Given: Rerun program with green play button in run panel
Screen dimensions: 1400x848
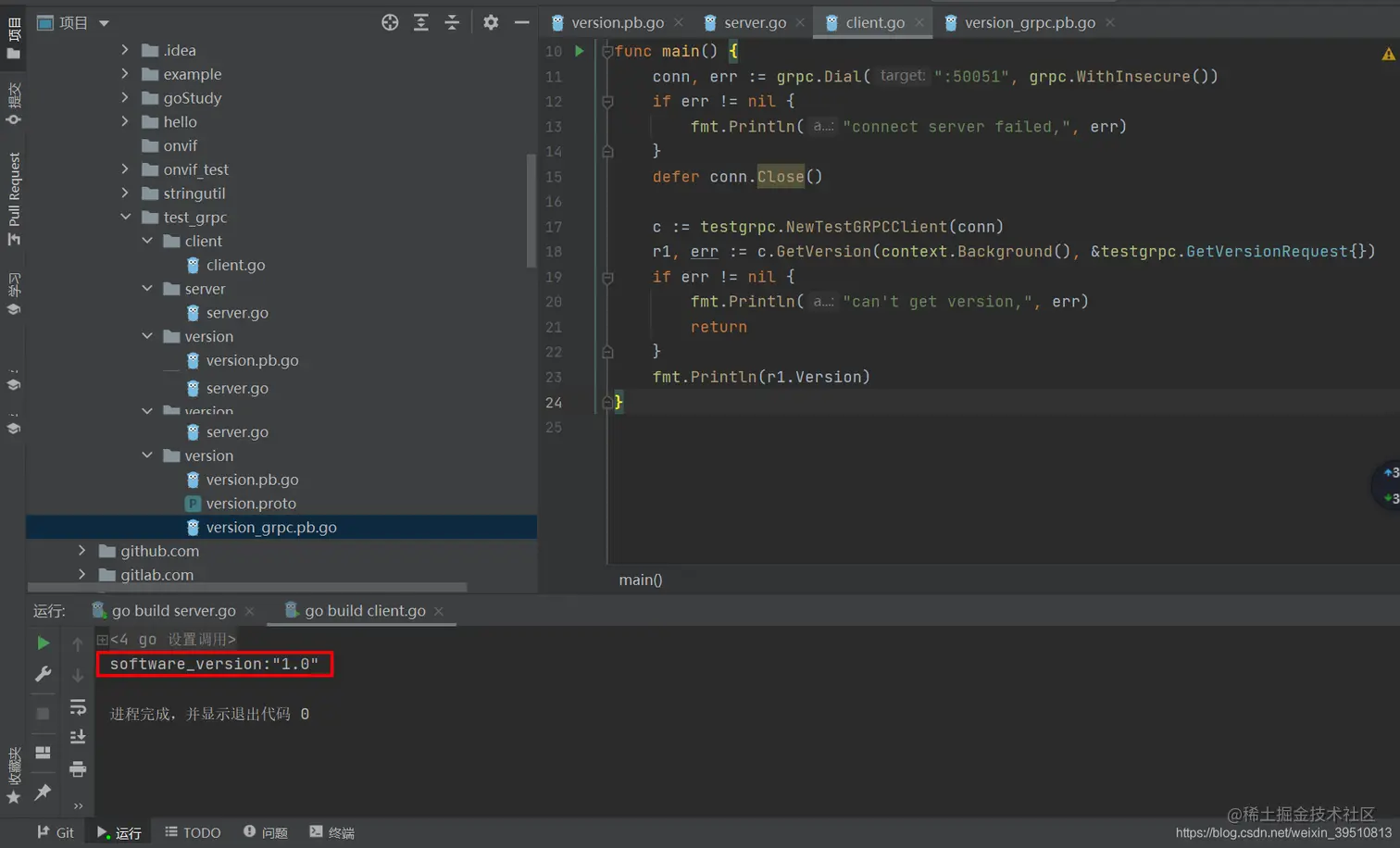Looking at the screenshot, I should click(43, 642).
